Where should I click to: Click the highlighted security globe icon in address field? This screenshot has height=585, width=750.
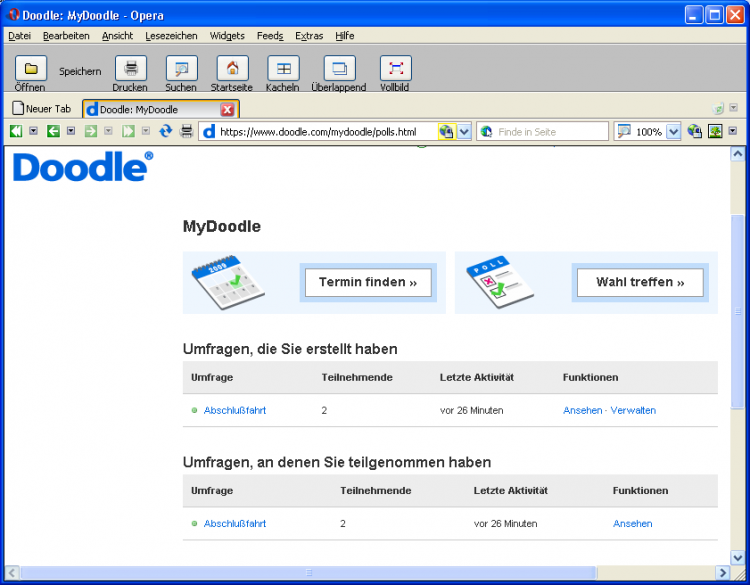tap(446, 132)
